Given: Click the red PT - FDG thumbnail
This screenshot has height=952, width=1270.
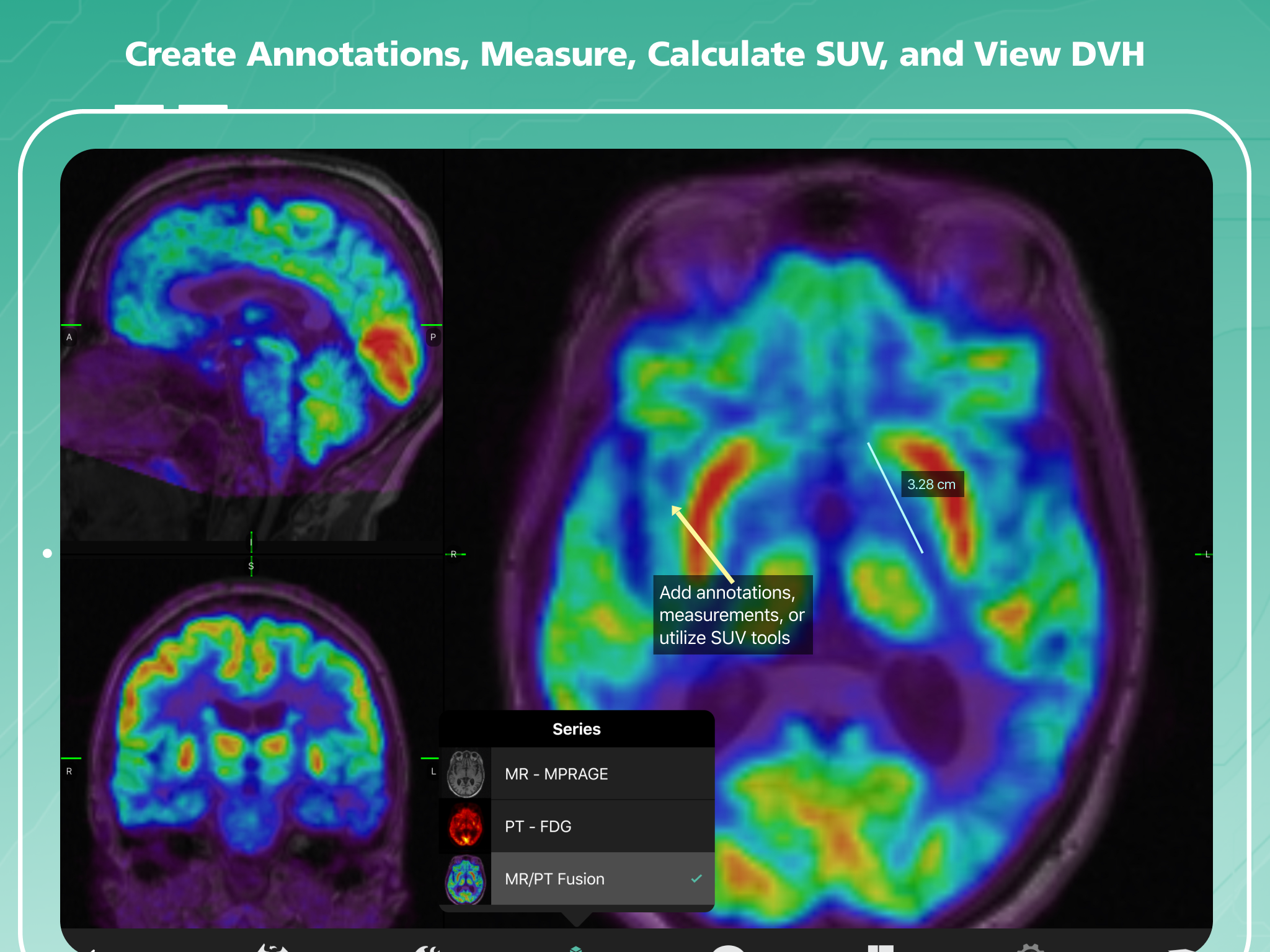Looking at the screenshot, I should tap(465, 826).
